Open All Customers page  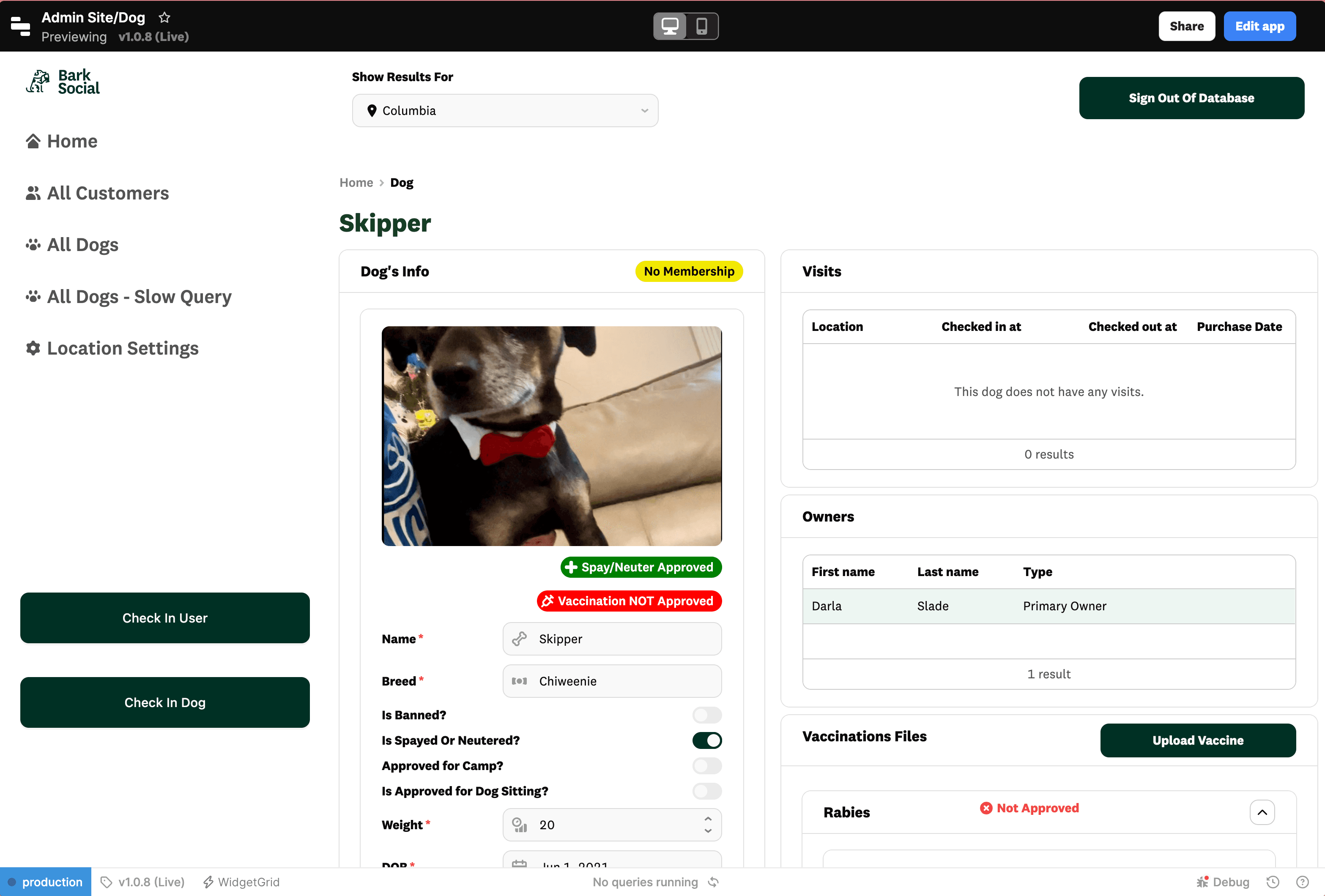point(98,193)
